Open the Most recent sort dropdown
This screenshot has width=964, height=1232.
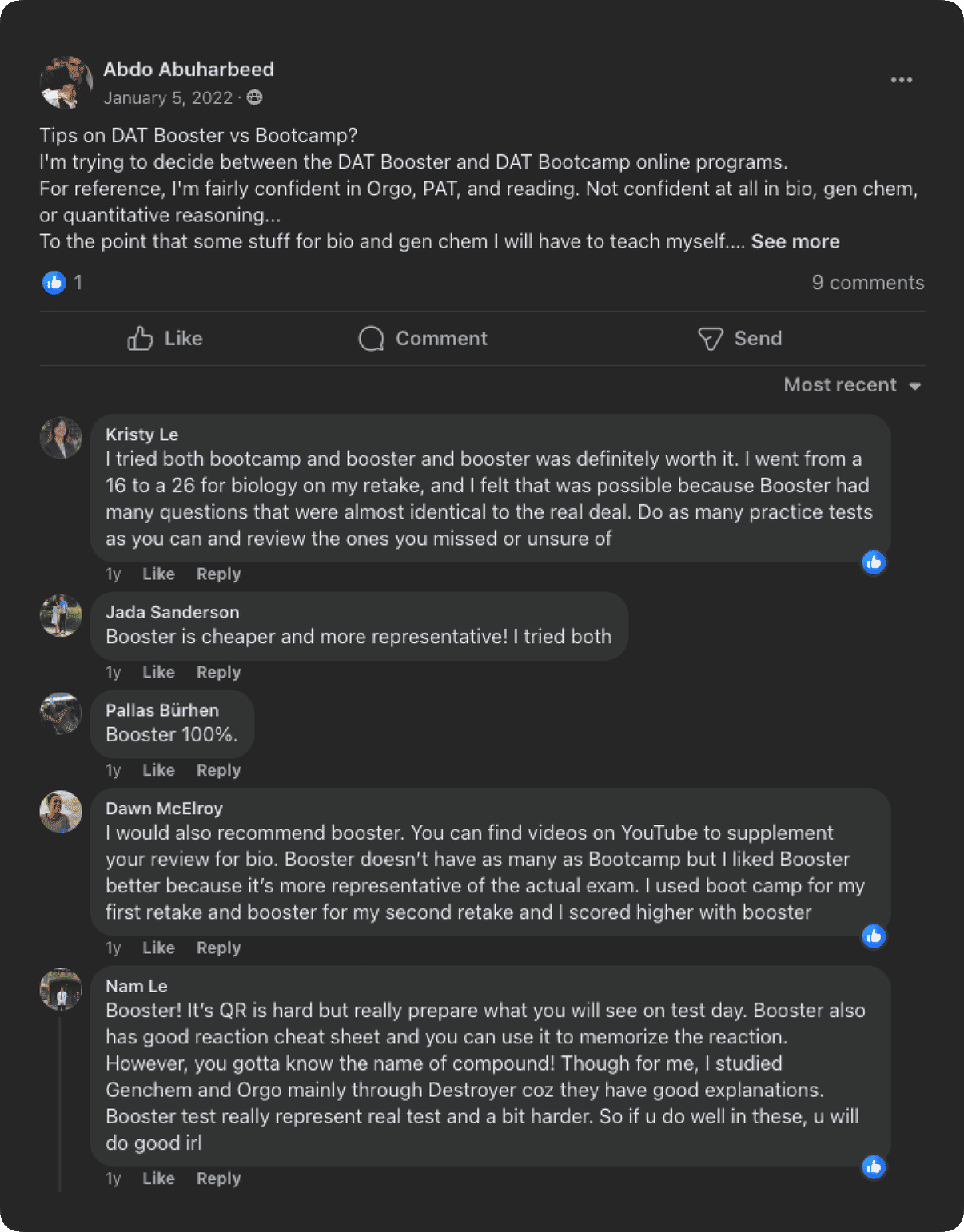tap(852, 385)
